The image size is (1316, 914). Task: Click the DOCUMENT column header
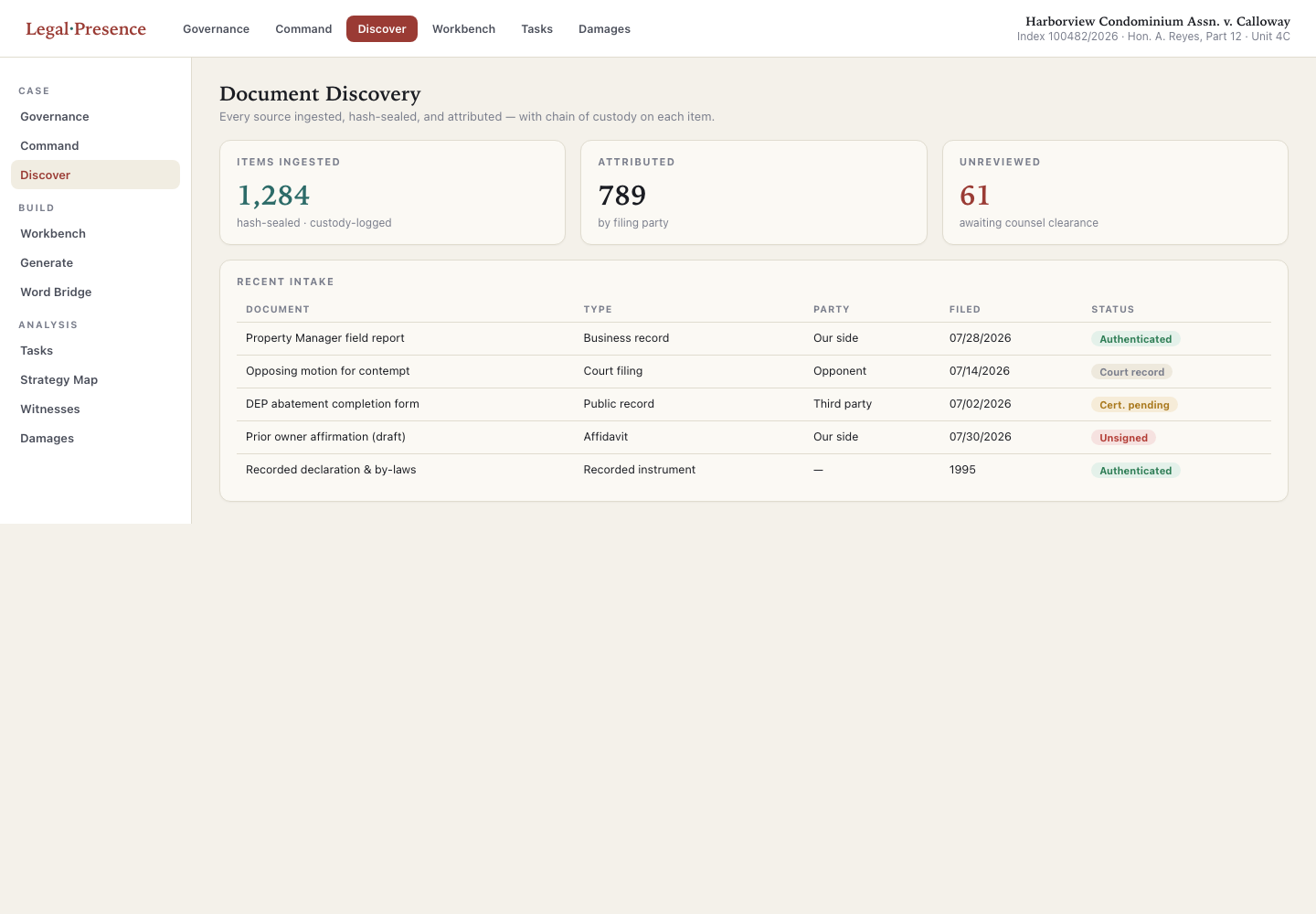point(278,309)
